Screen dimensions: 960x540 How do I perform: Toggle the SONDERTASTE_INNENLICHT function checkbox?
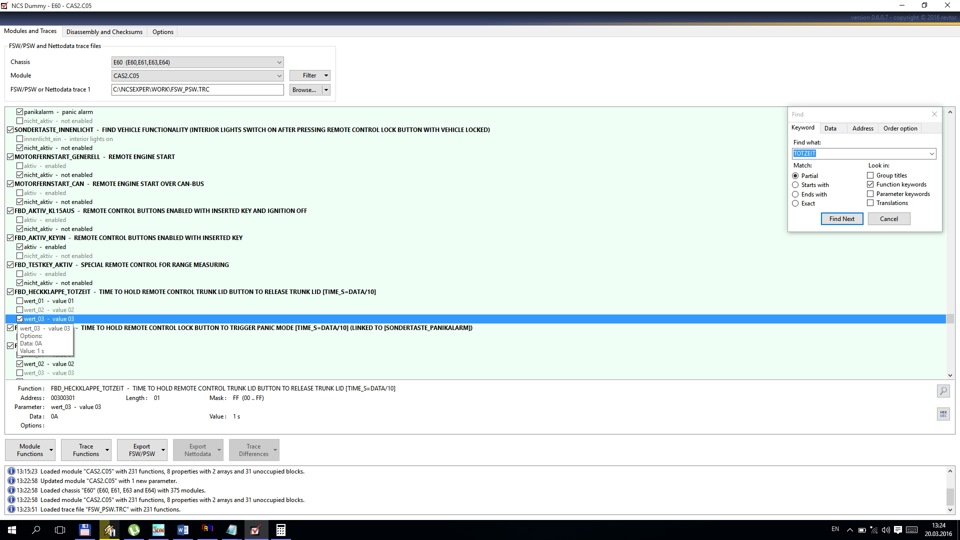point(10,130)
